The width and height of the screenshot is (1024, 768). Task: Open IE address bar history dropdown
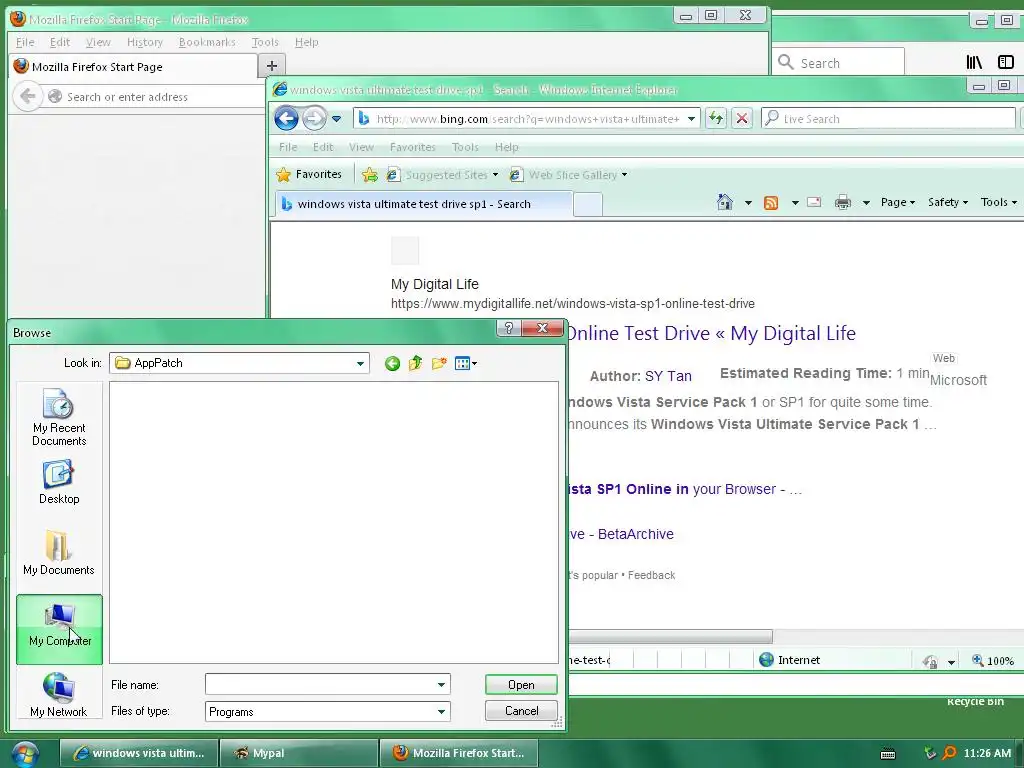691,119
